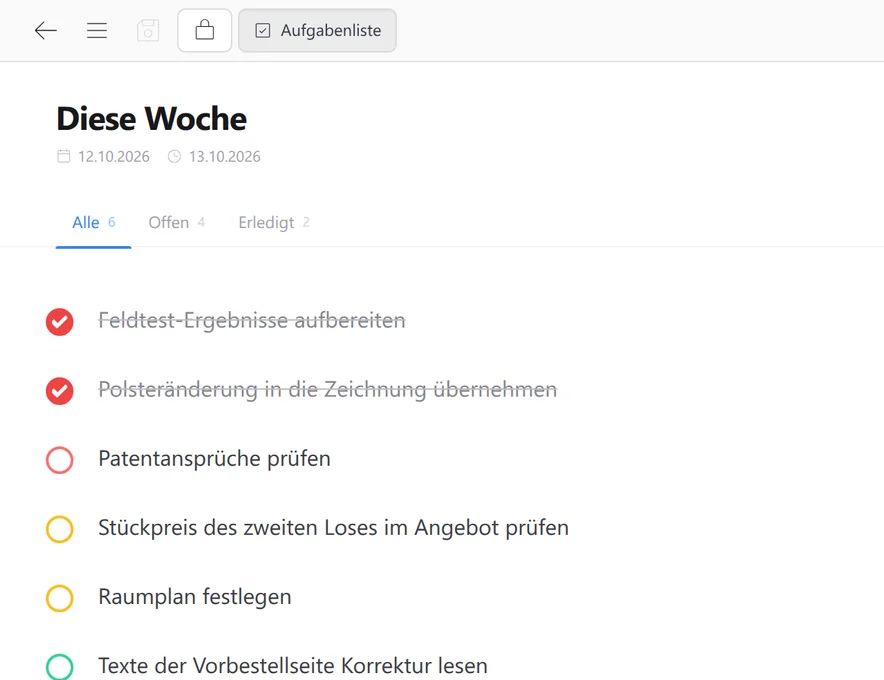Select text Patentansprüche prüfen
This screenshot has width=884, height=680.
point(214,459)
